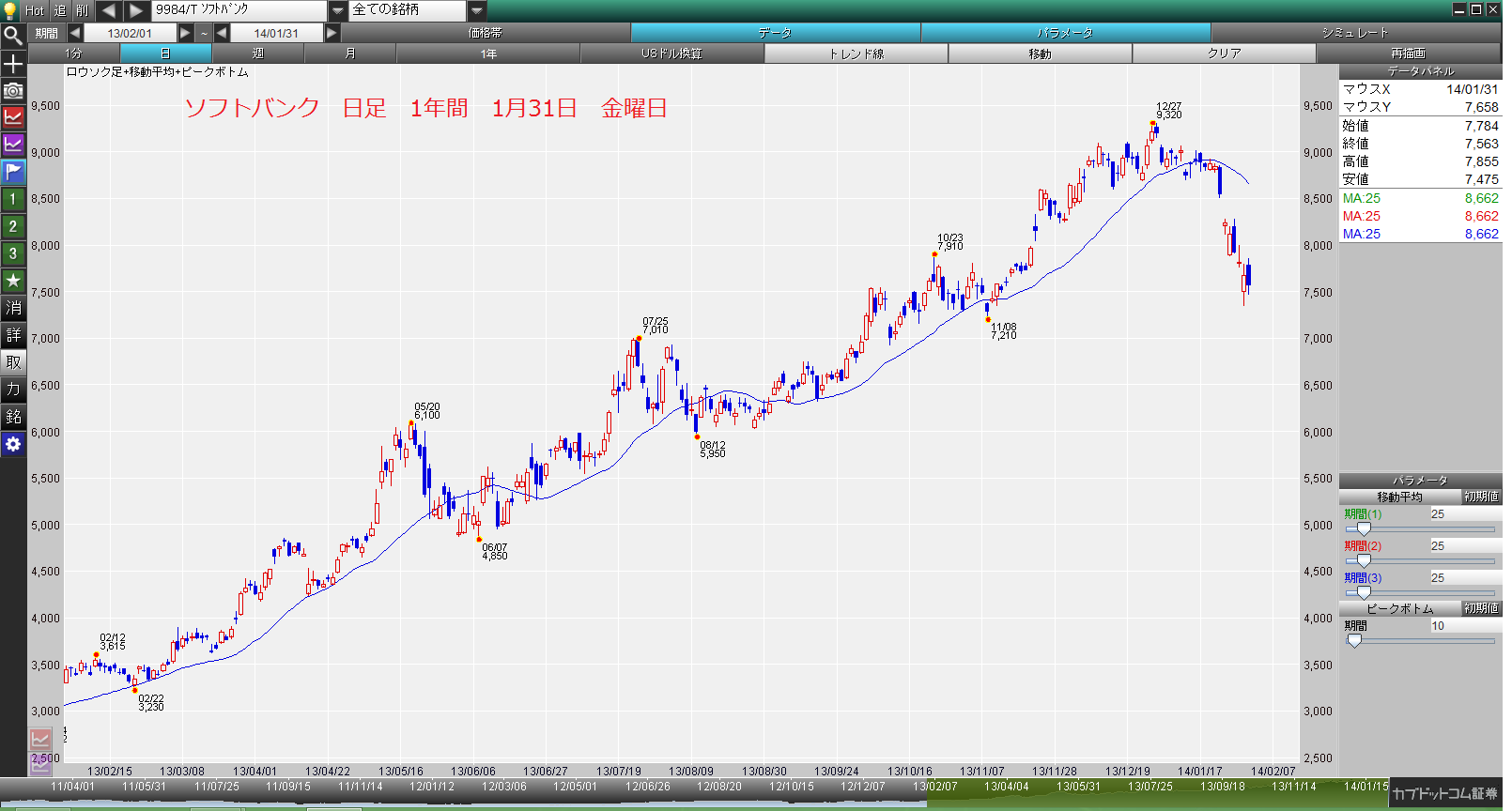Select the 1年 timeframe
1512x811 pixels.
point(488,54)
